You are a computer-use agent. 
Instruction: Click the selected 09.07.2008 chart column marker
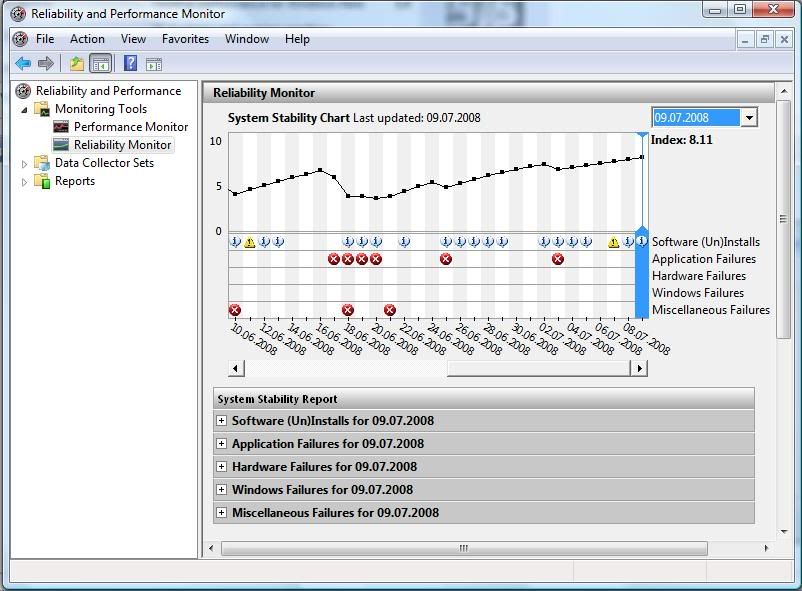click(642, 225)
